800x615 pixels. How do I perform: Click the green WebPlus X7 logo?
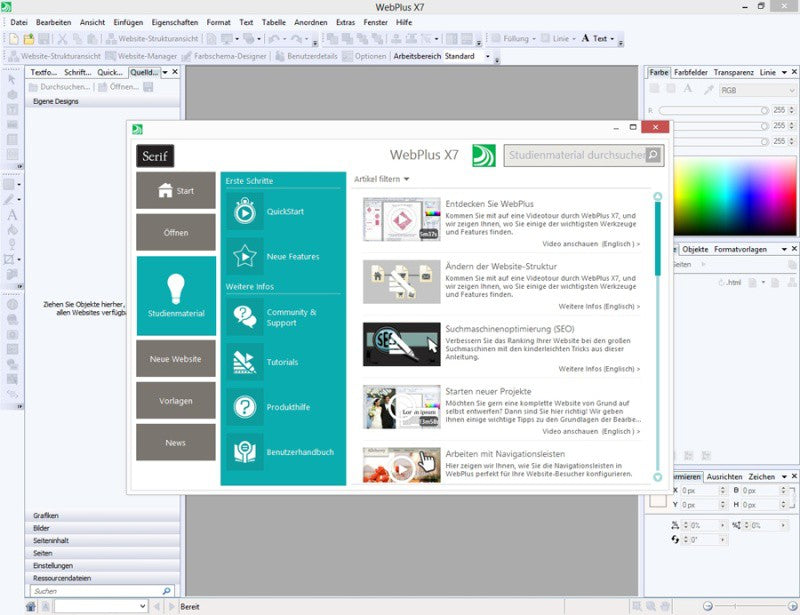(484, 155)
